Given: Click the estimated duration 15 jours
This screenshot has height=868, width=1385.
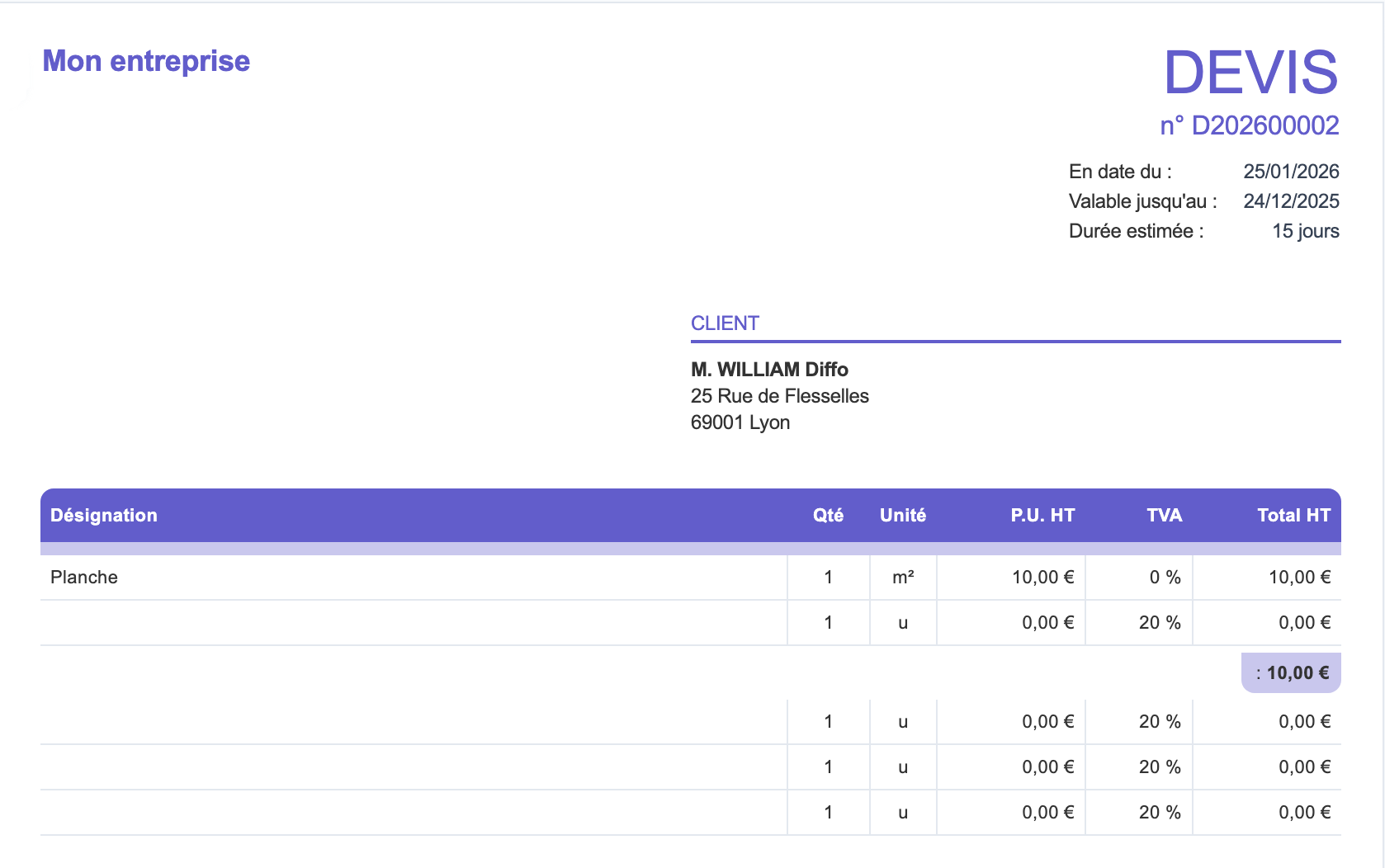Looking at the screenshot, I should coord(1305,231).
